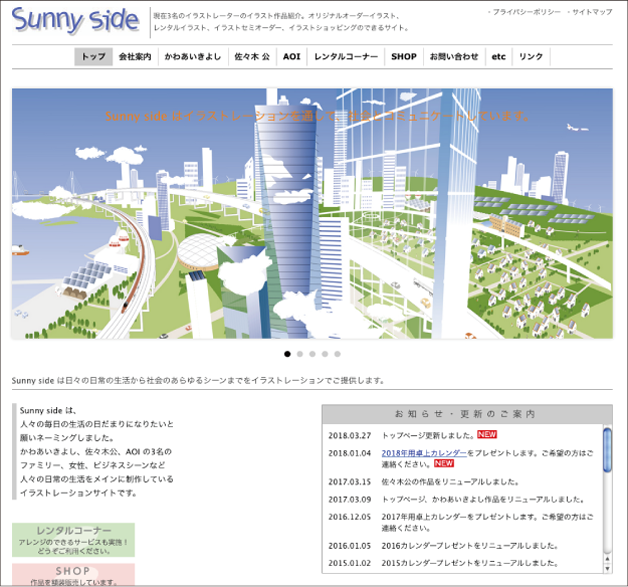
Task: Click the date 2018.01.04
Action: 350,453
